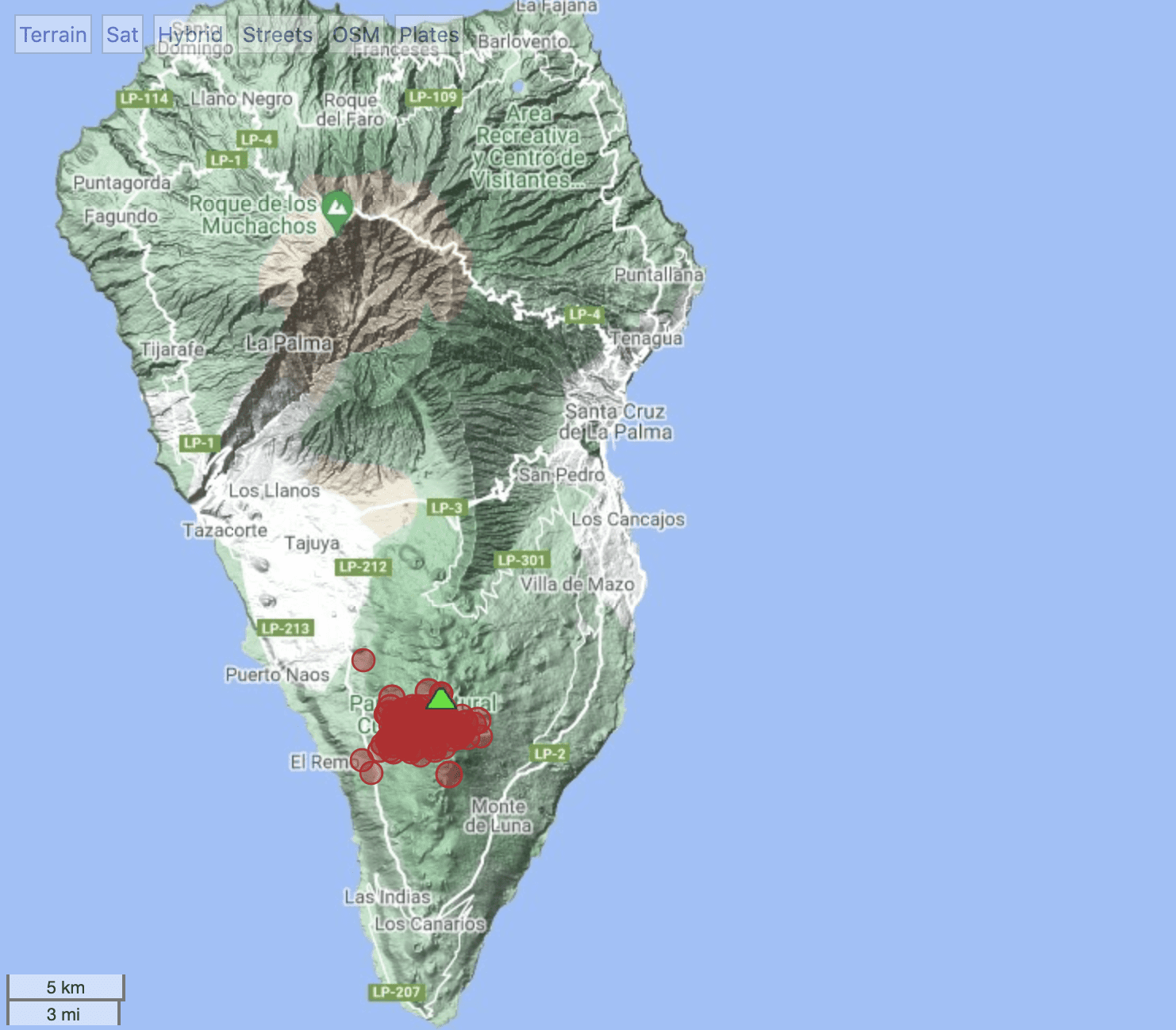
Task: Click the Tenagua label
Action: tap(647, 338)
